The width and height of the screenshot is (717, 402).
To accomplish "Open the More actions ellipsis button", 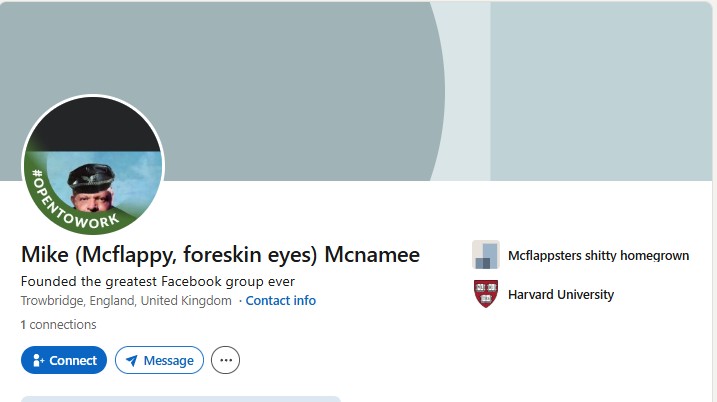I will click(x=225, y=360).
